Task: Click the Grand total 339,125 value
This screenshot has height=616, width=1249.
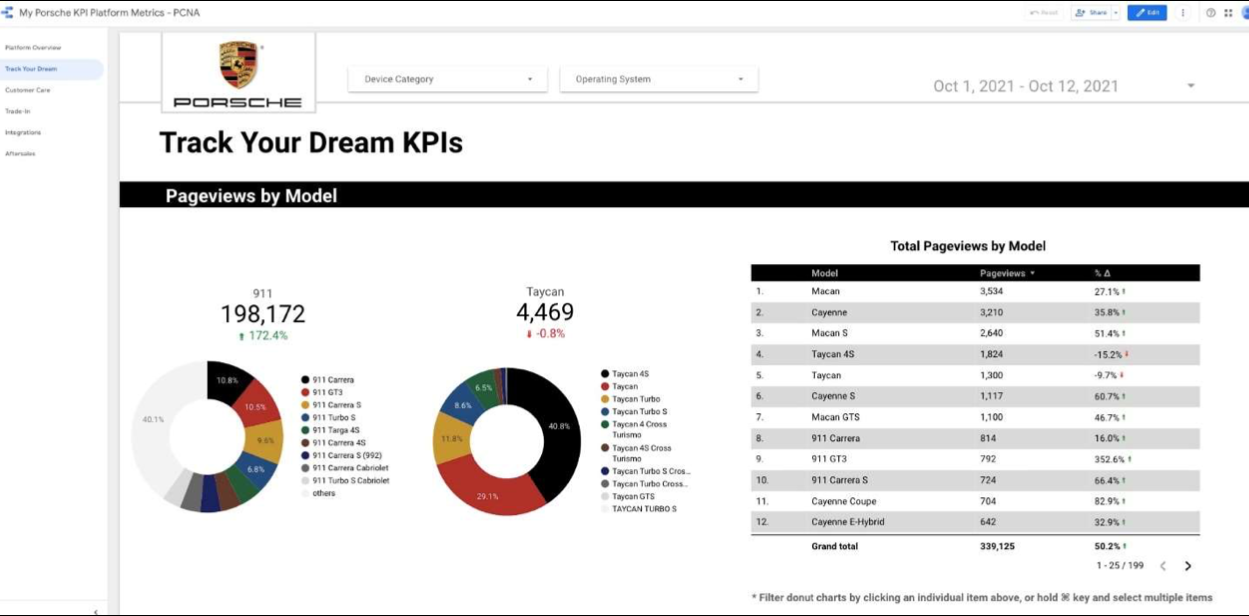Action: pyautogui.click(x=996, y=546)
